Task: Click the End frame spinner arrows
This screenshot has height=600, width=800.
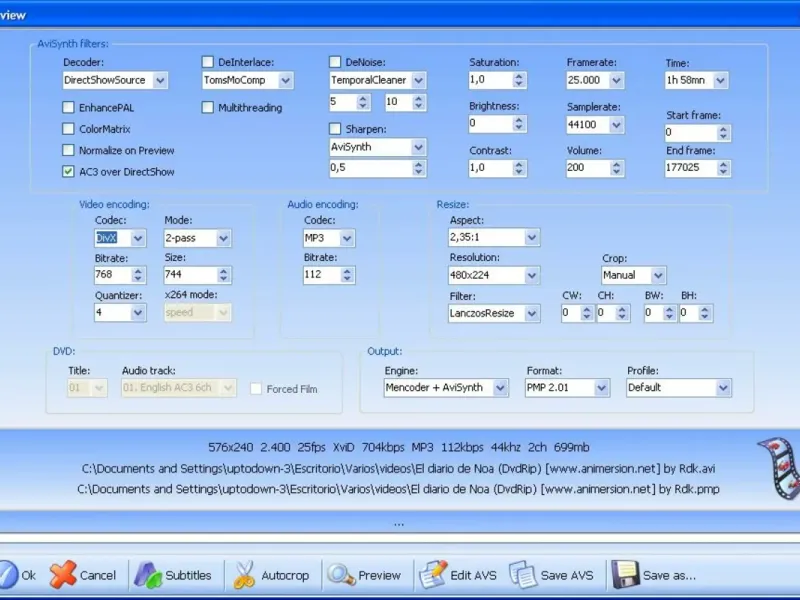Action: tap(723, 168)
